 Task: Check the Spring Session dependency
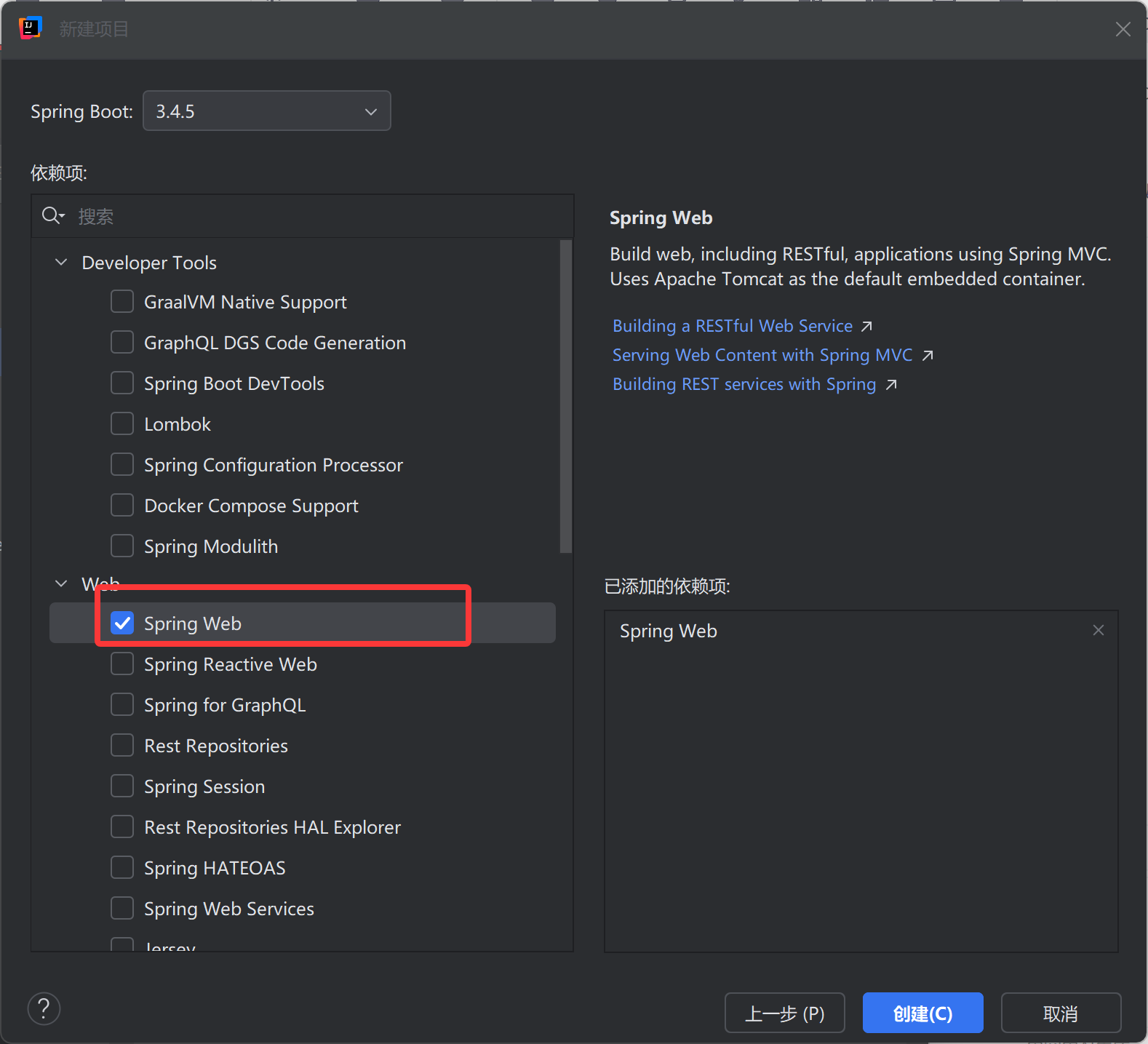[x=122, y=786]
